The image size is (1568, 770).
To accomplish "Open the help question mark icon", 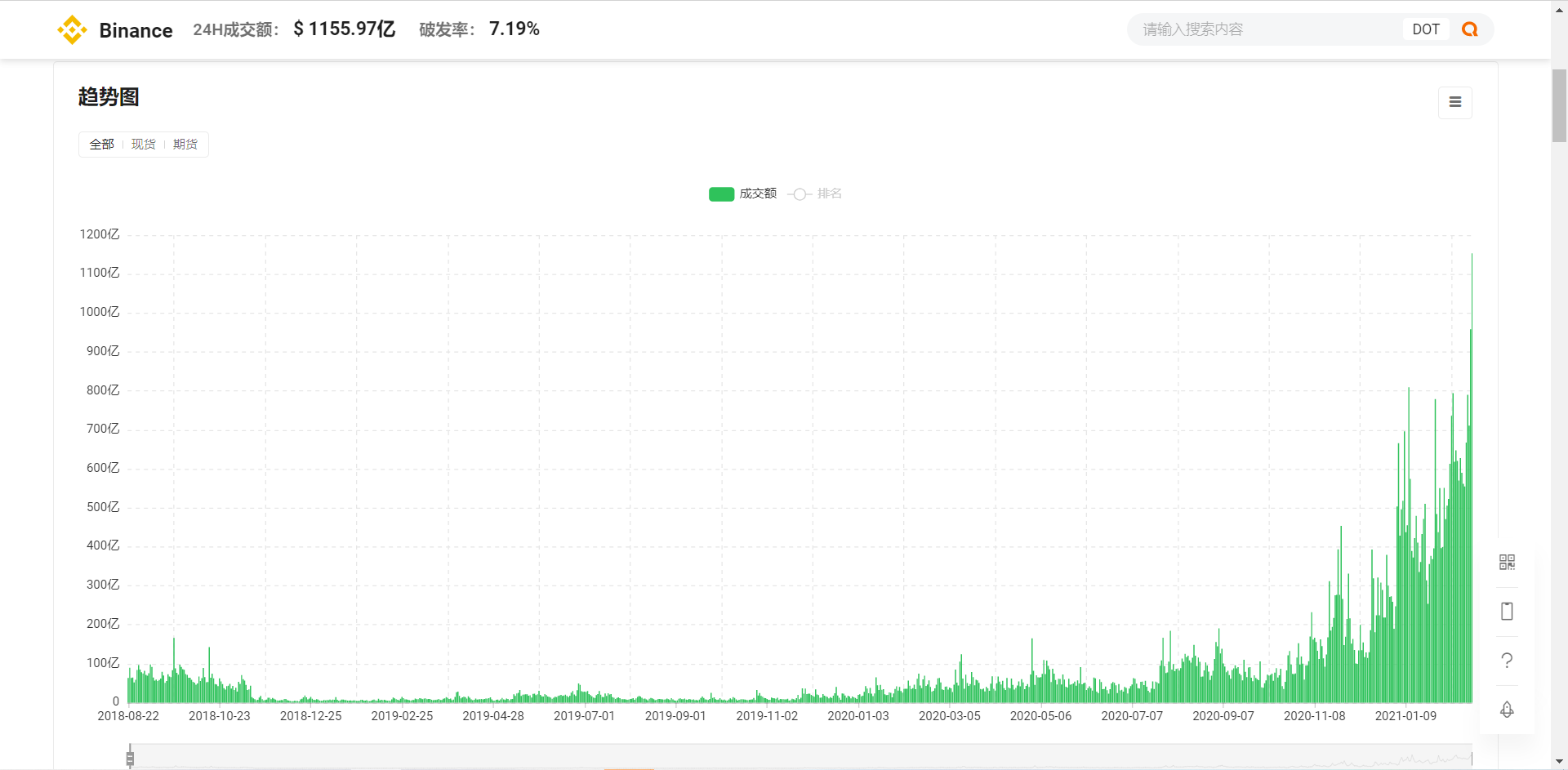I will click(x=1507, y=660).
